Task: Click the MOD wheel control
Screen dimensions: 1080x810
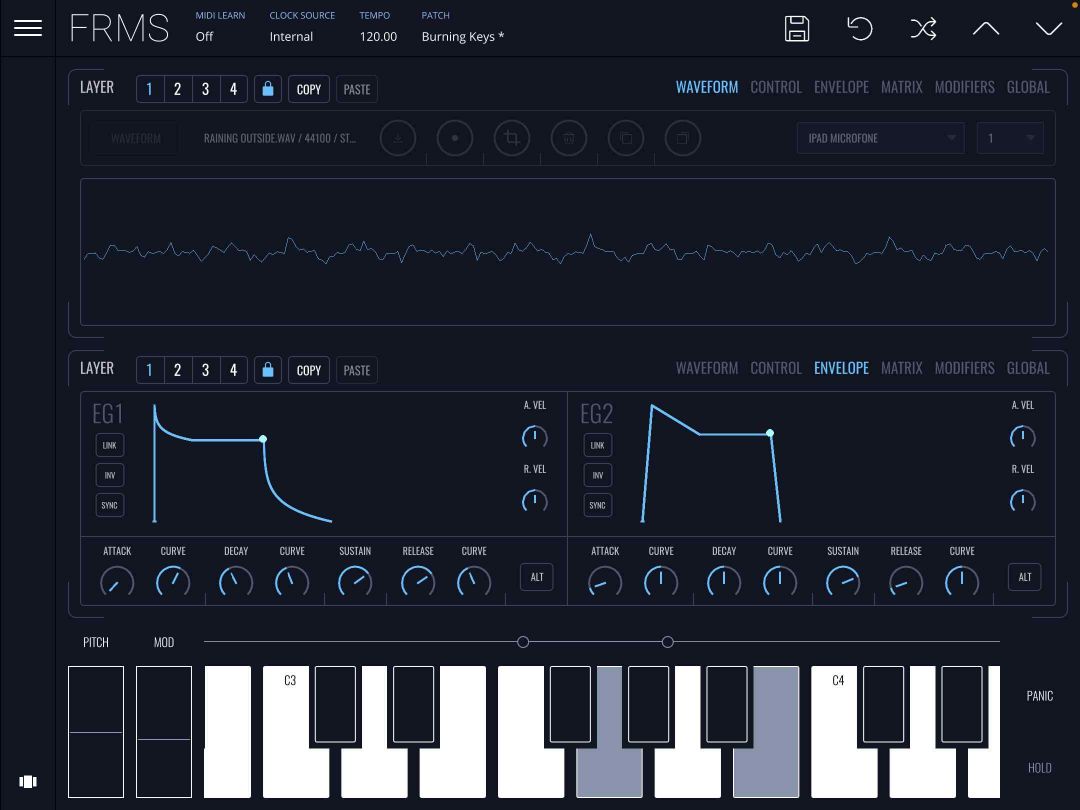Action: 163,732
